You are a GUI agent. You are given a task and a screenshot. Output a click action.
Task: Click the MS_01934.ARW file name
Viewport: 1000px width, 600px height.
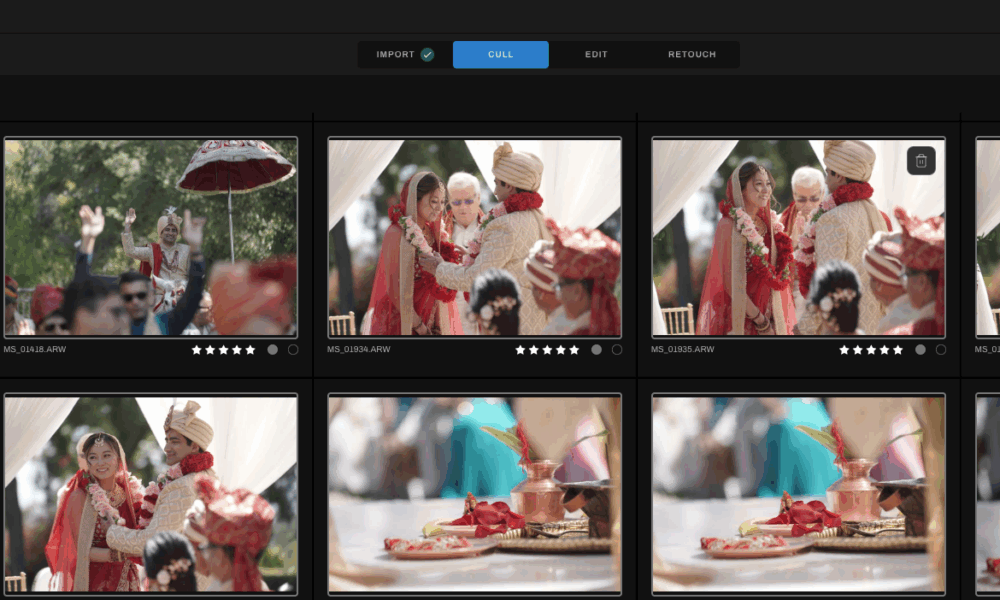358,349
